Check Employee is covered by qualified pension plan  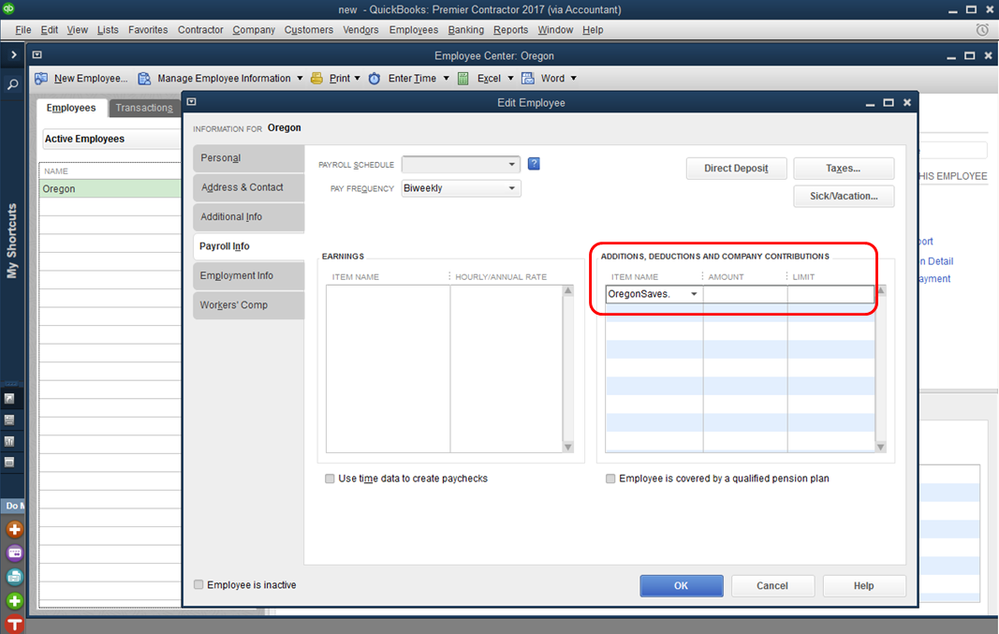click(610, 479)
